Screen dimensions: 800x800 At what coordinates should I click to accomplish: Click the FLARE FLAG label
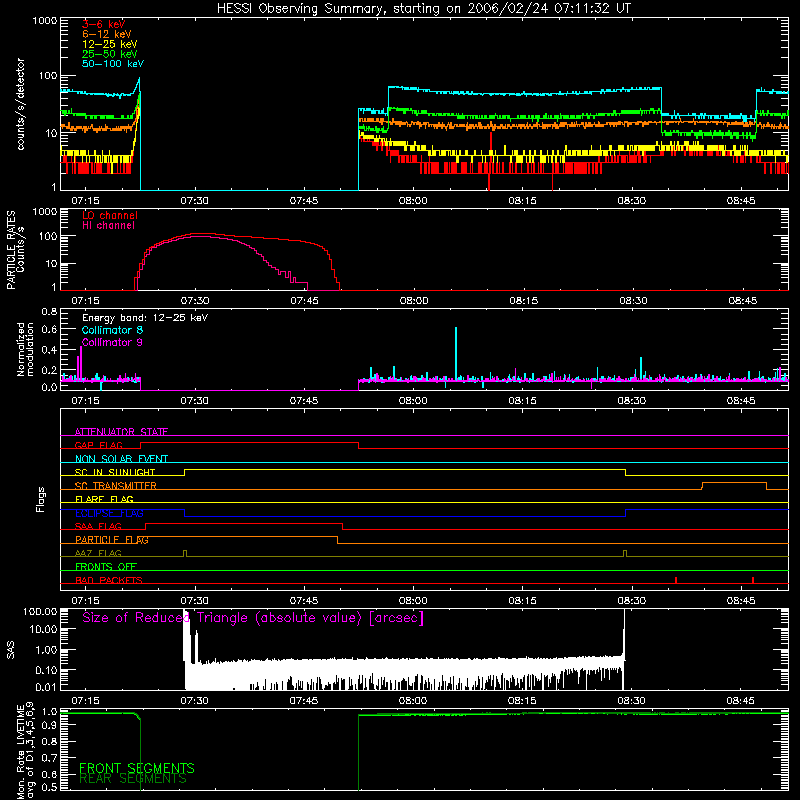click(104, 499)
